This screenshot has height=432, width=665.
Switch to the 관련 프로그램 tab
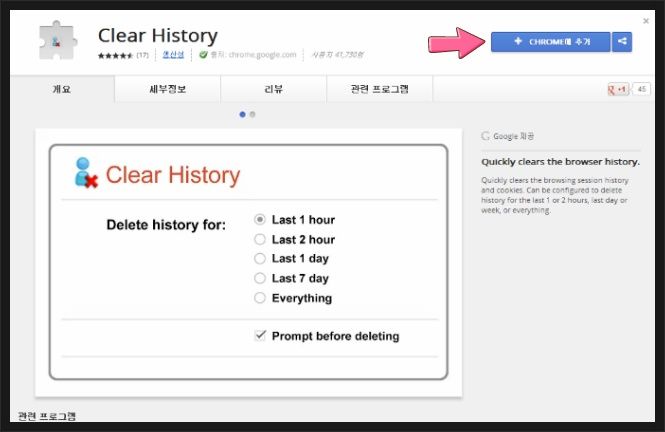[x=380, y=89]
